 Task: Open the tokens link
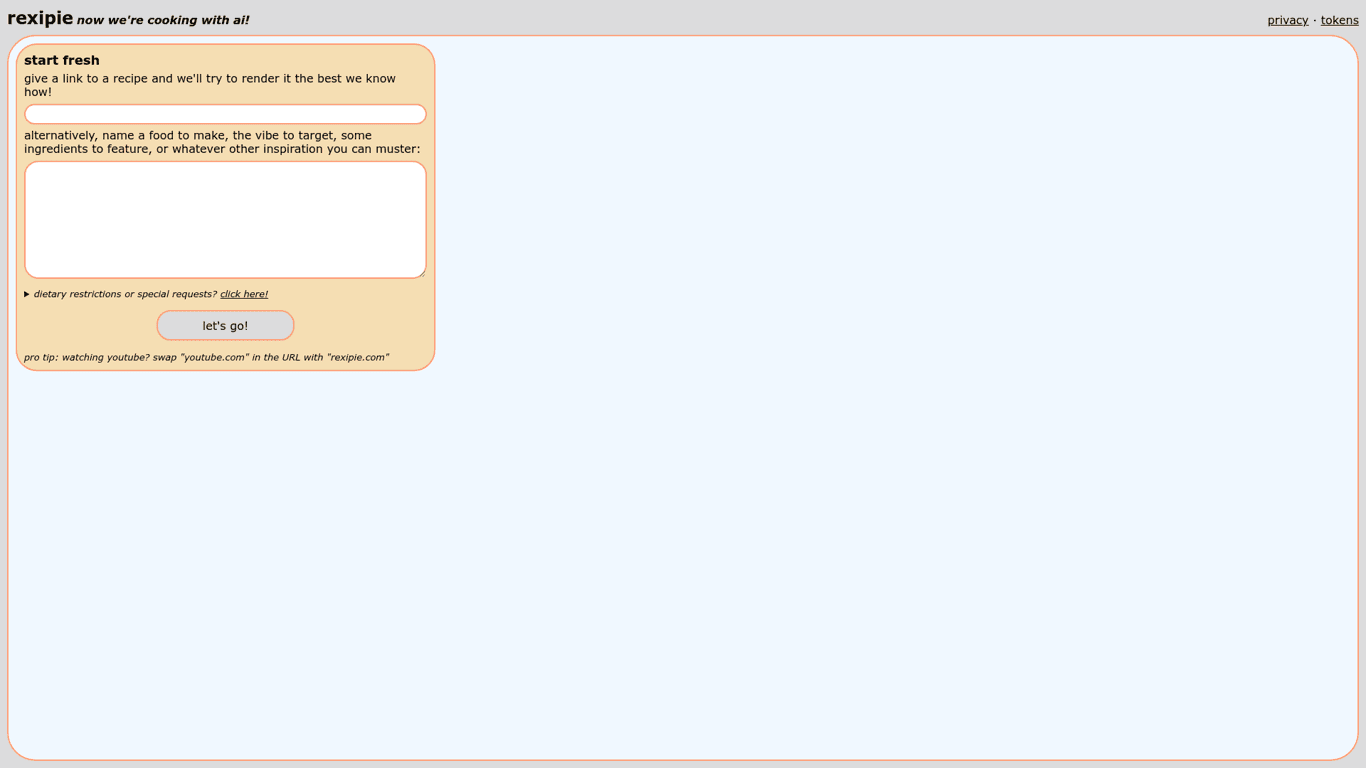click(1339, 20)
